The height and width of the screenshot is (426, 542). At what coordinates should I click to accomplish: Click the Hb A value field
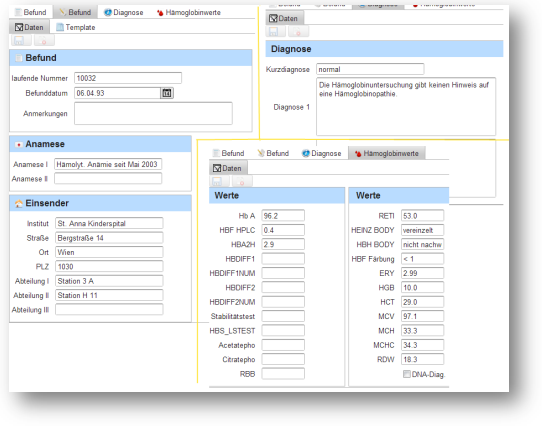283,216
